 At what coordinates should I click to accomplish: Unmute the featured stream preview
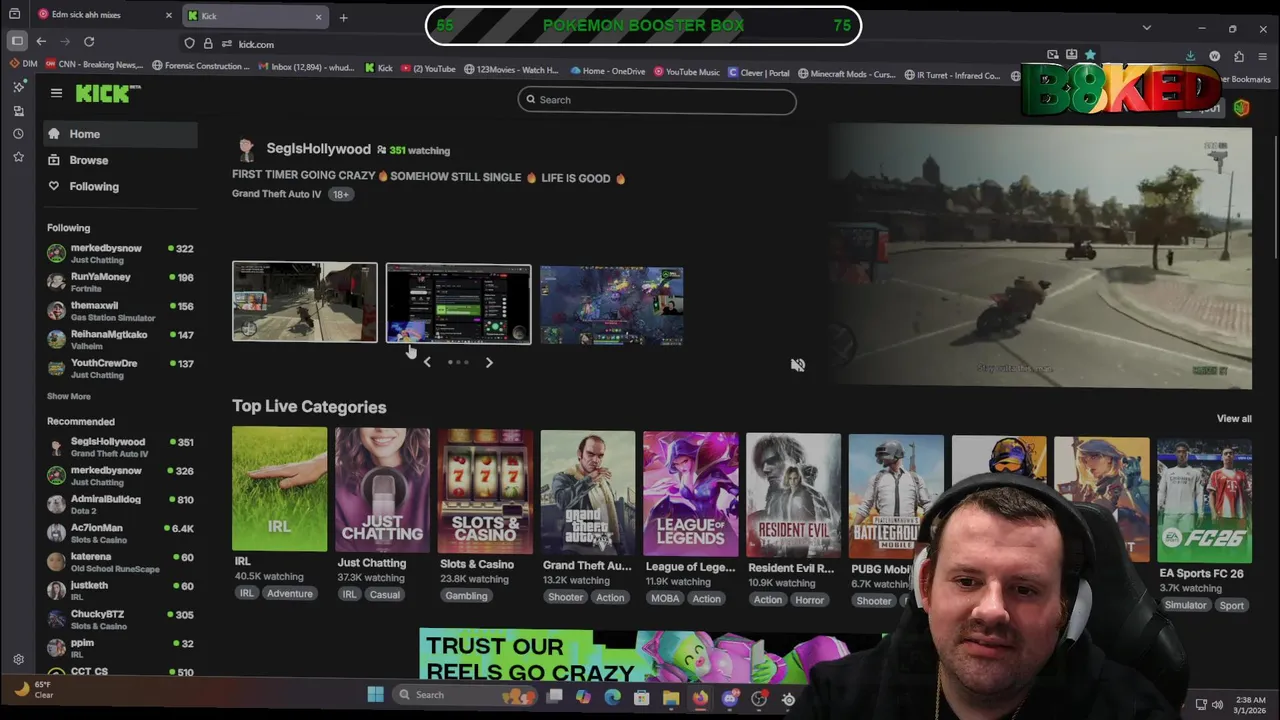click(797, 365)
